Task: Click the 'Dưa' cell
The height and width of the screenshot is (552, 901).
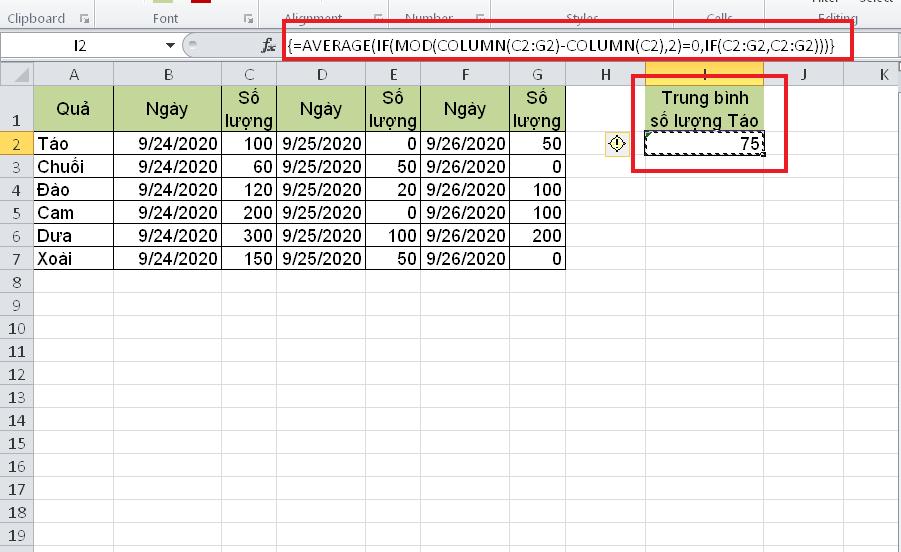Action: tap(74, 236)
